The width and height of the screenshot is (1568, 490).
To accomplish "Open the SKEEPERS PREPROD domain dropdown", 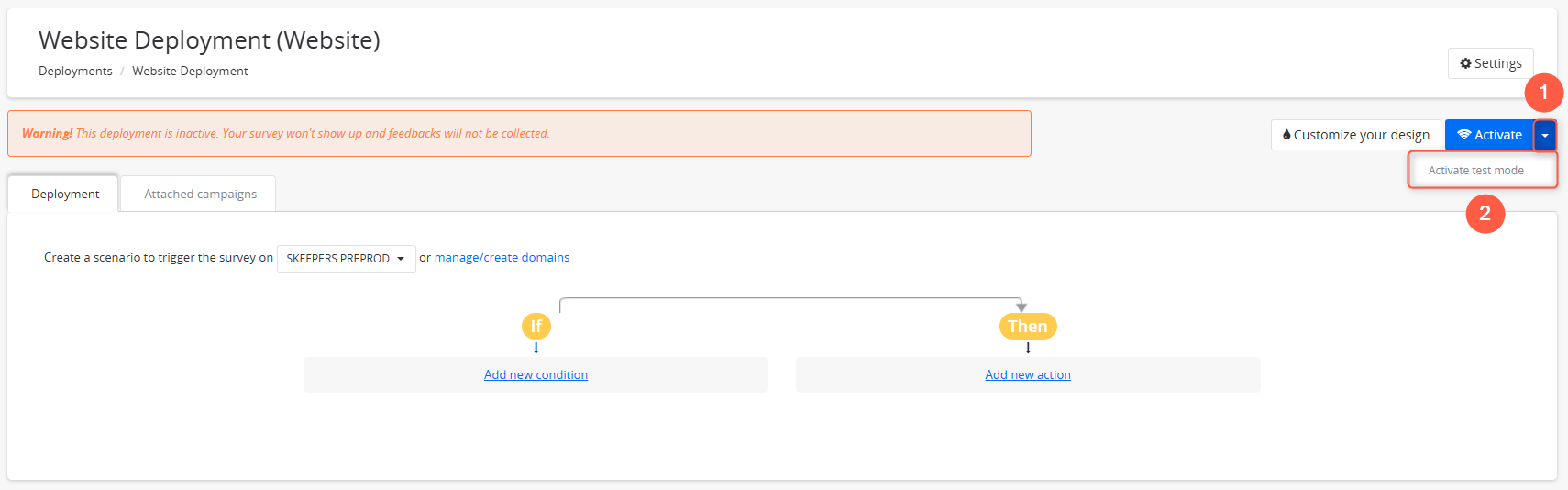I will click(x=347, y=259).
